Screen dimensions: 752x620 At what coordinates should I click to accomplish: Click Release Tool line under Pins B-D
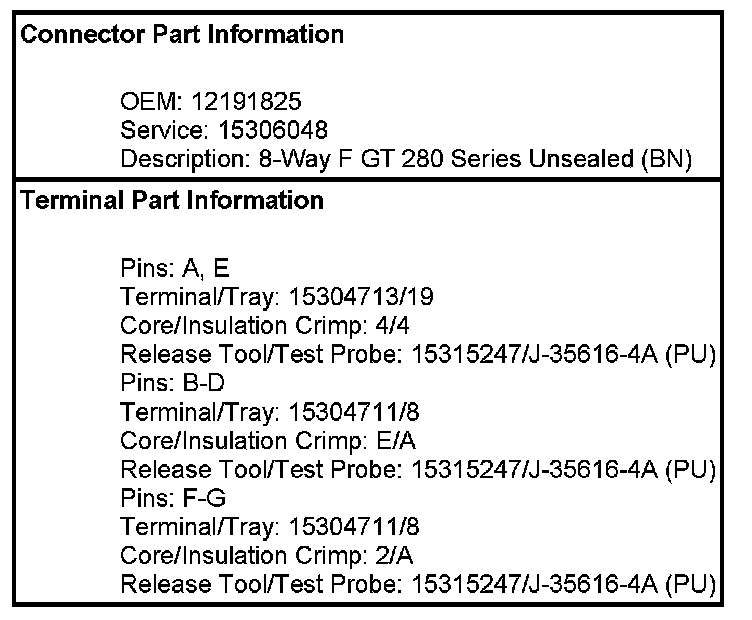pyautogui.click(x=417, y=469)
